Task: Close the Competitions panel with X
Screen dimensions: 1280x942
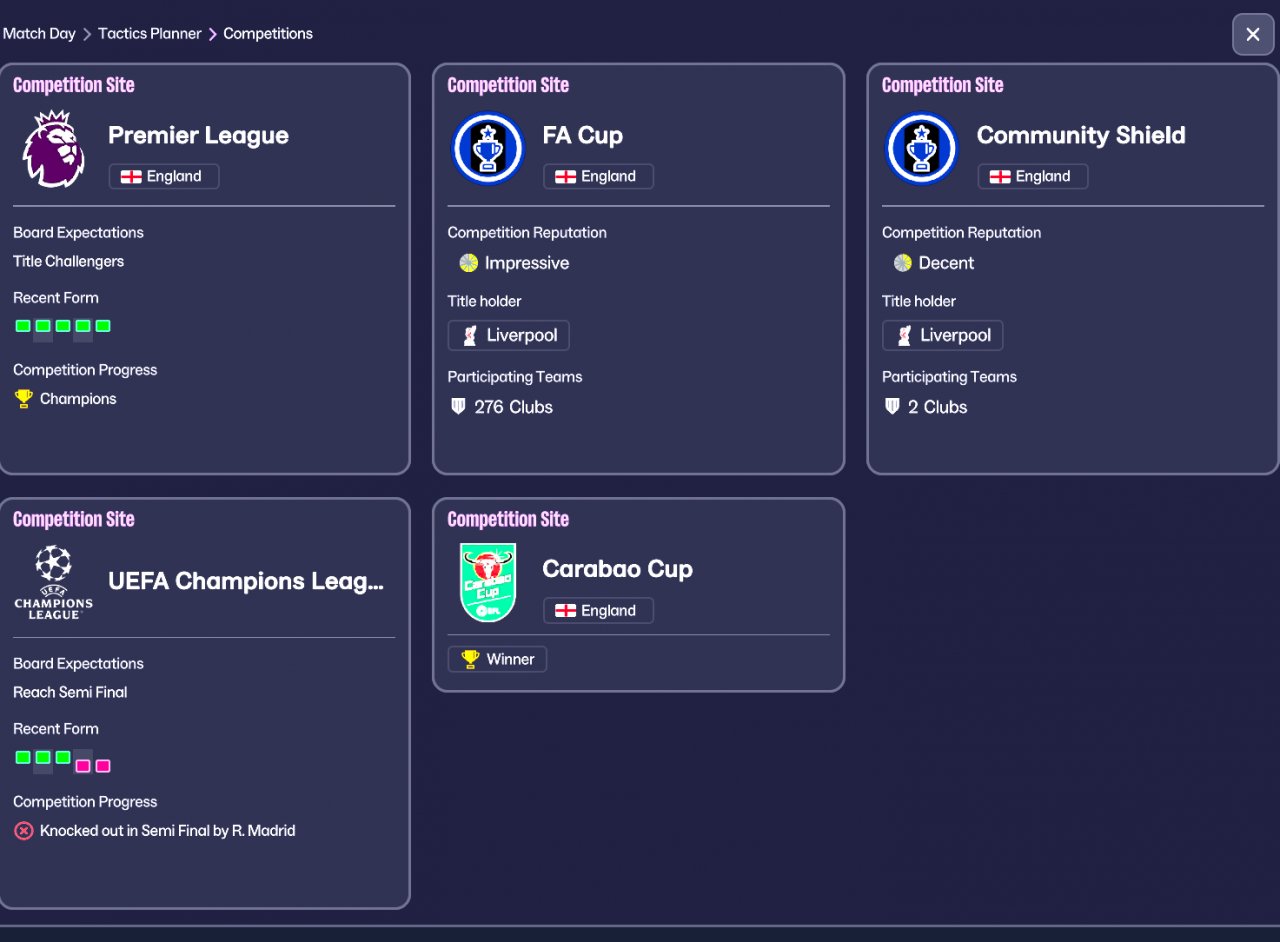Action: (1253, 35)
